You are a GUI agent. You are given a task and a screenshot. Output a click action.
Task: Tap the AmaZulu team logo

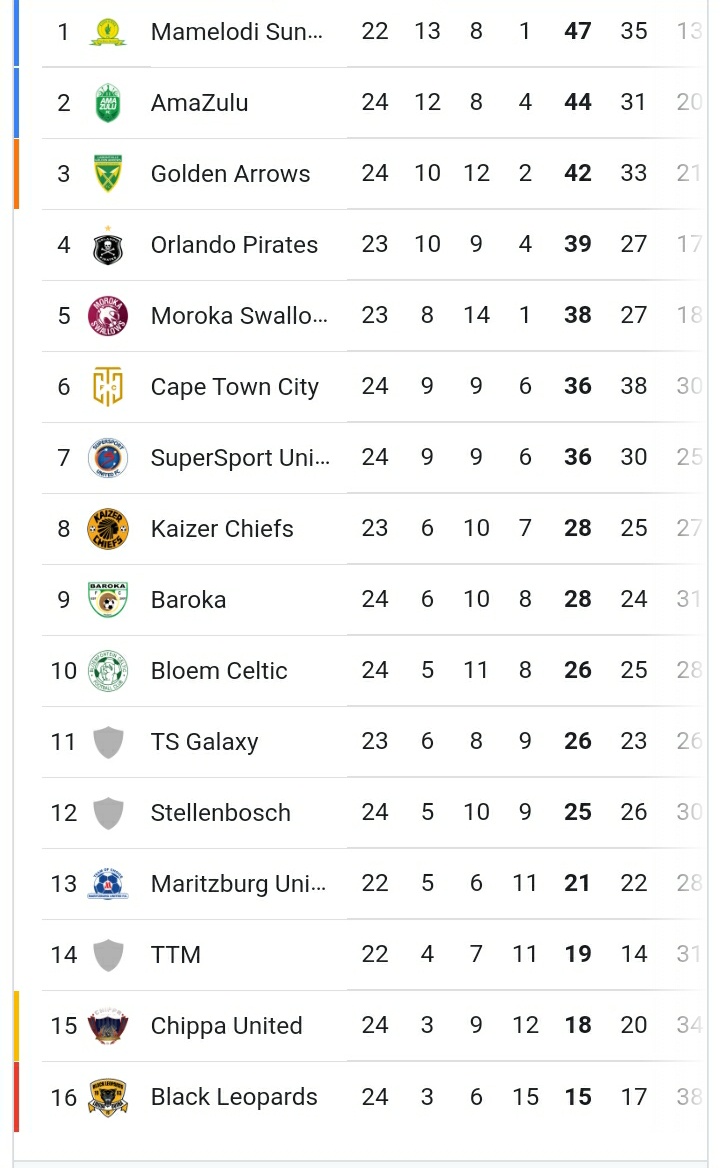coord(108,103)
